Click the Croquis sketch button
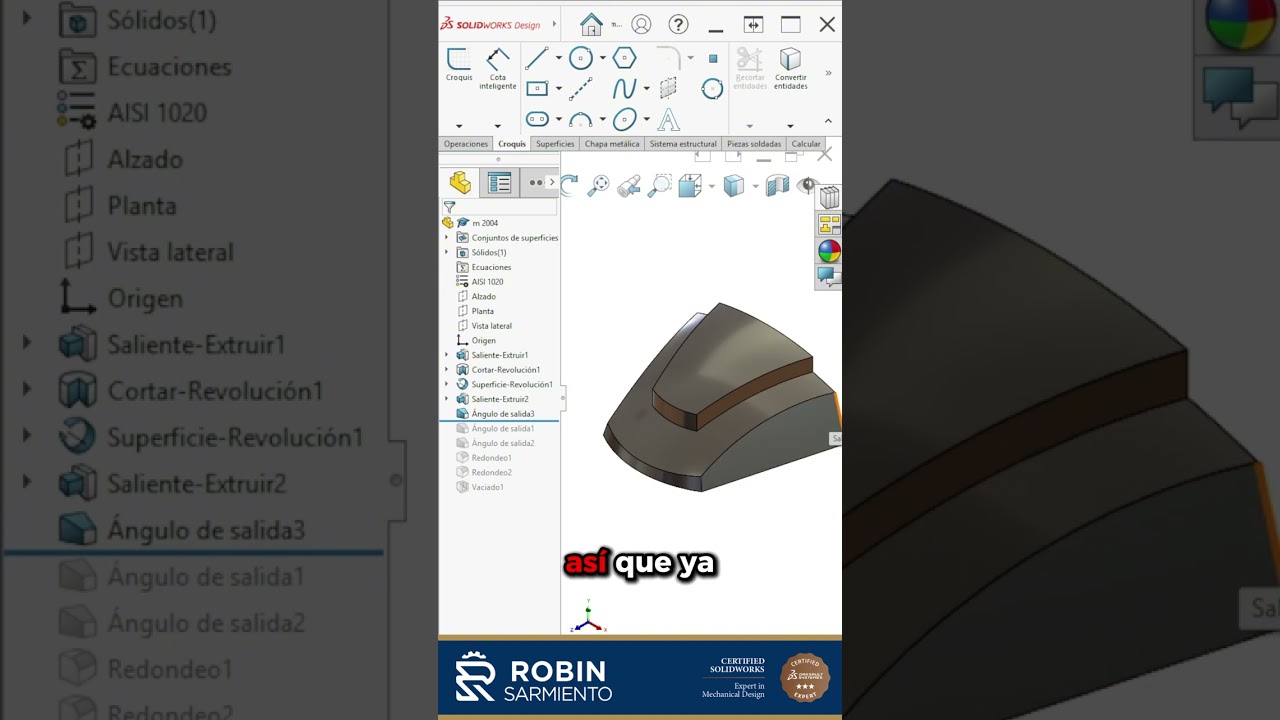 tap(459, 64)
